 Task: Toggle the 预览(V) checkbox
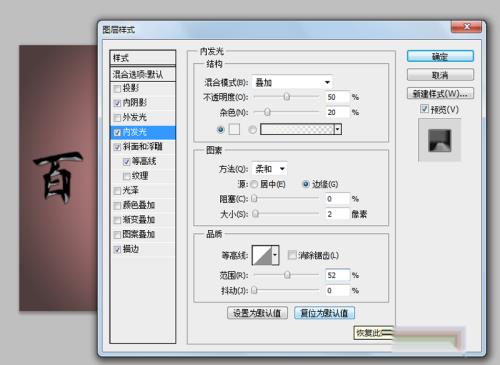pos(424,109)
